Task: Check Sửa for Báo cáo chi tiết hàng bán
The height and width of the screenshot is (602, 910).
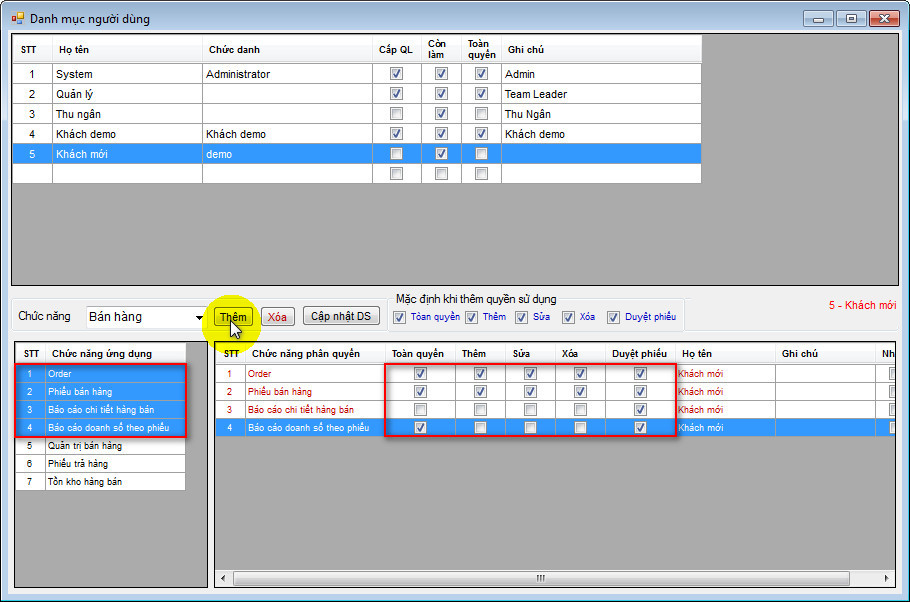Action: (530, 409)
